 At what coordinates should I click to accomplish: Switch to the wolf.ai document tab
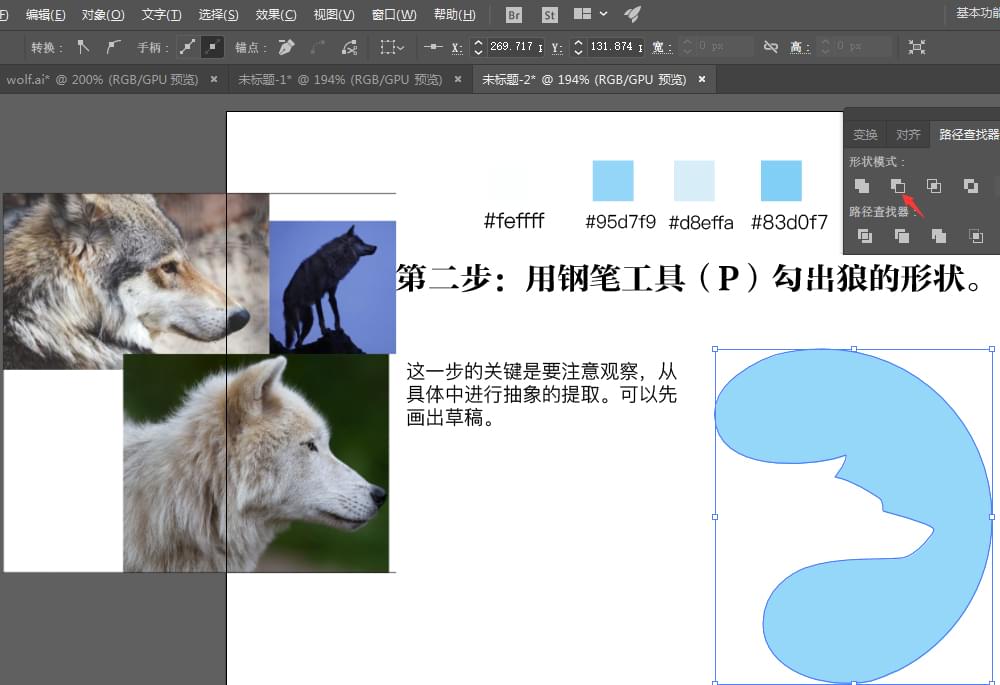coord(102,80)
